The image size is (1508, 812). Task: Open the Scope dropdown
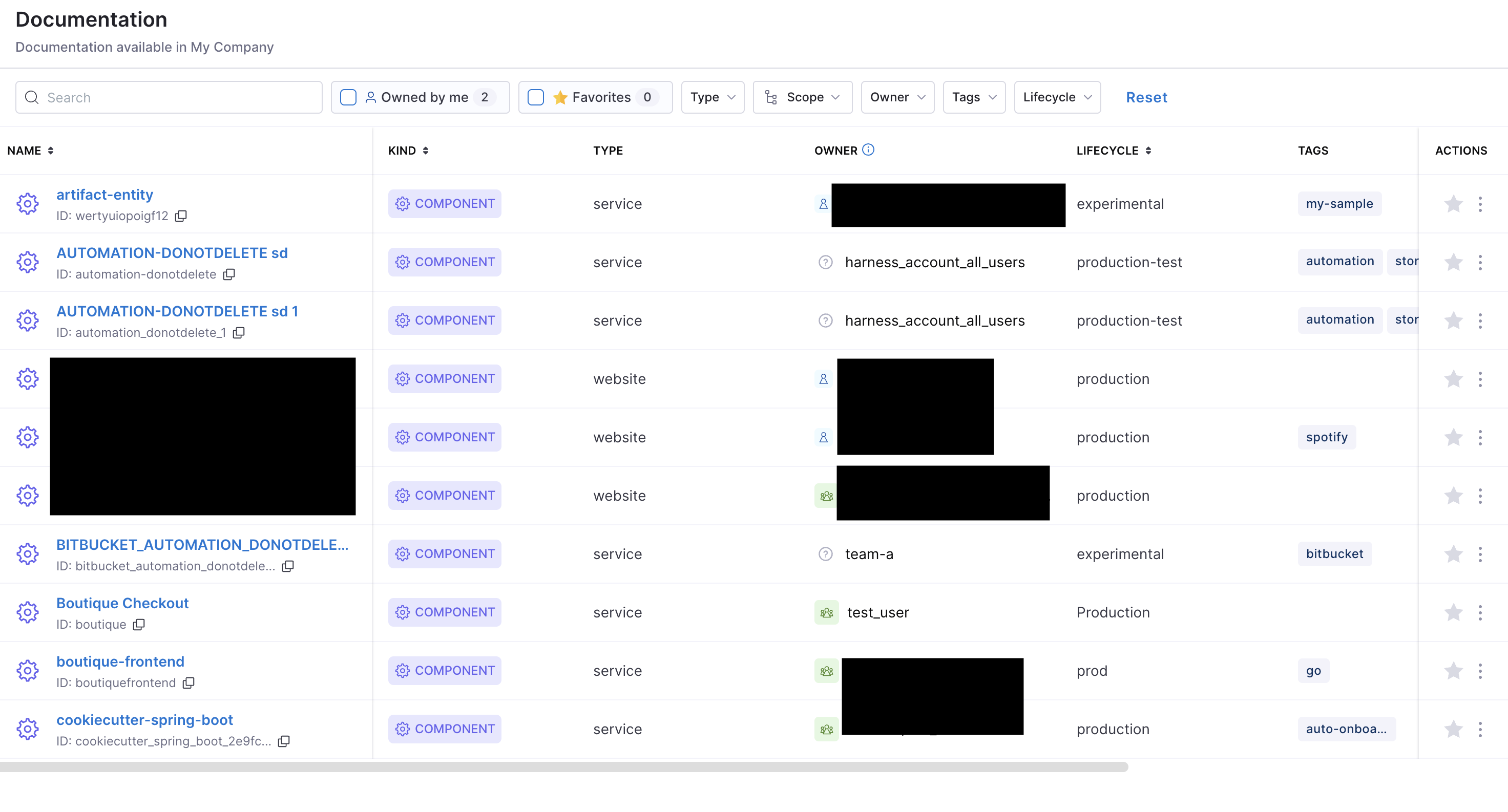[x=802, y=97]
